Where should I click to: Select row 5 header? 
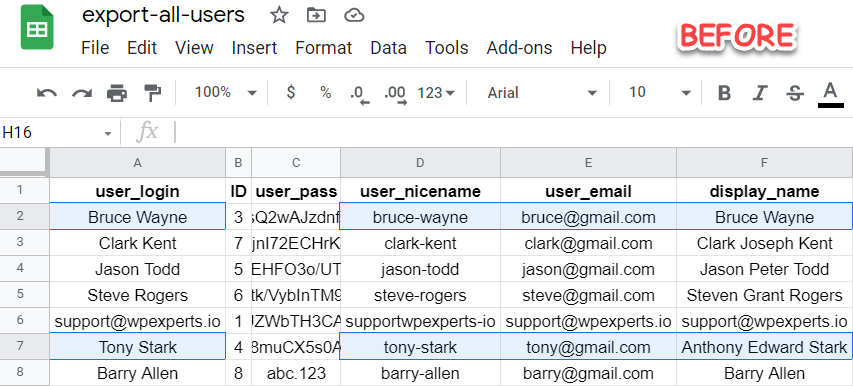[24, 295]
